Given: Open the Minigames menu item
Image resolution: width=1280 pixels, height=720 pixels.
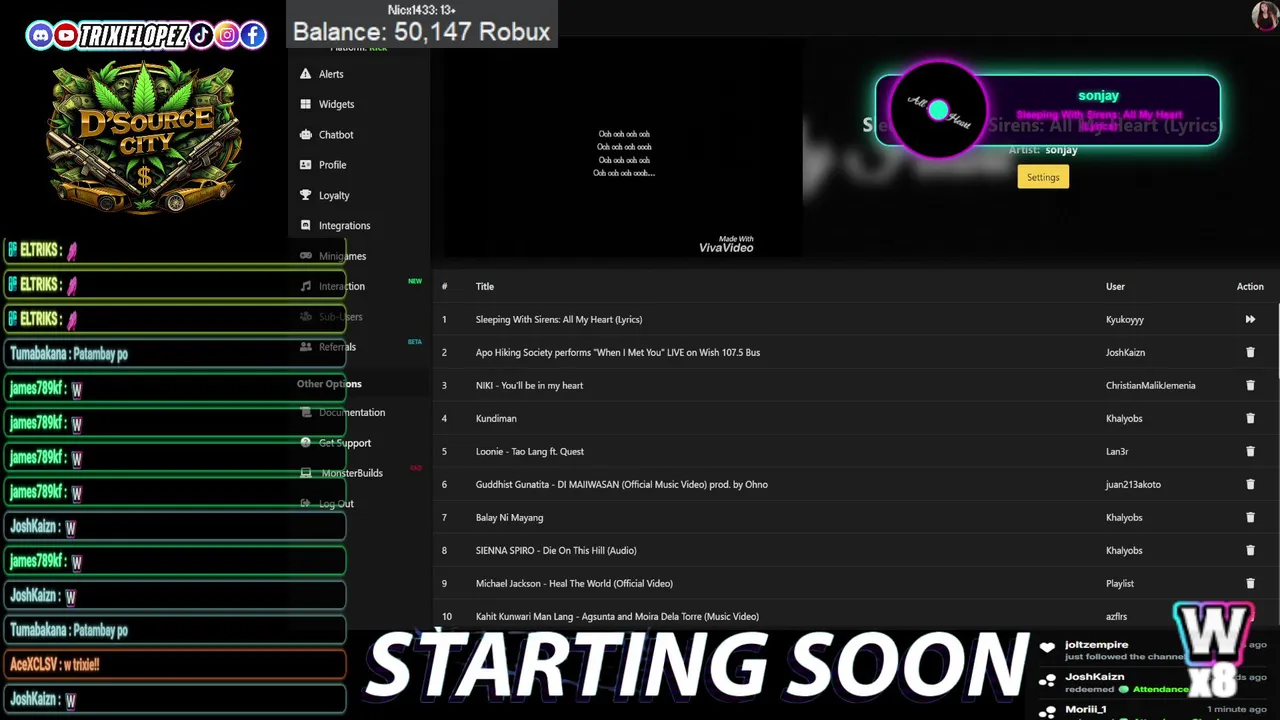Looking at the screenshot, I should pos(342,256).
